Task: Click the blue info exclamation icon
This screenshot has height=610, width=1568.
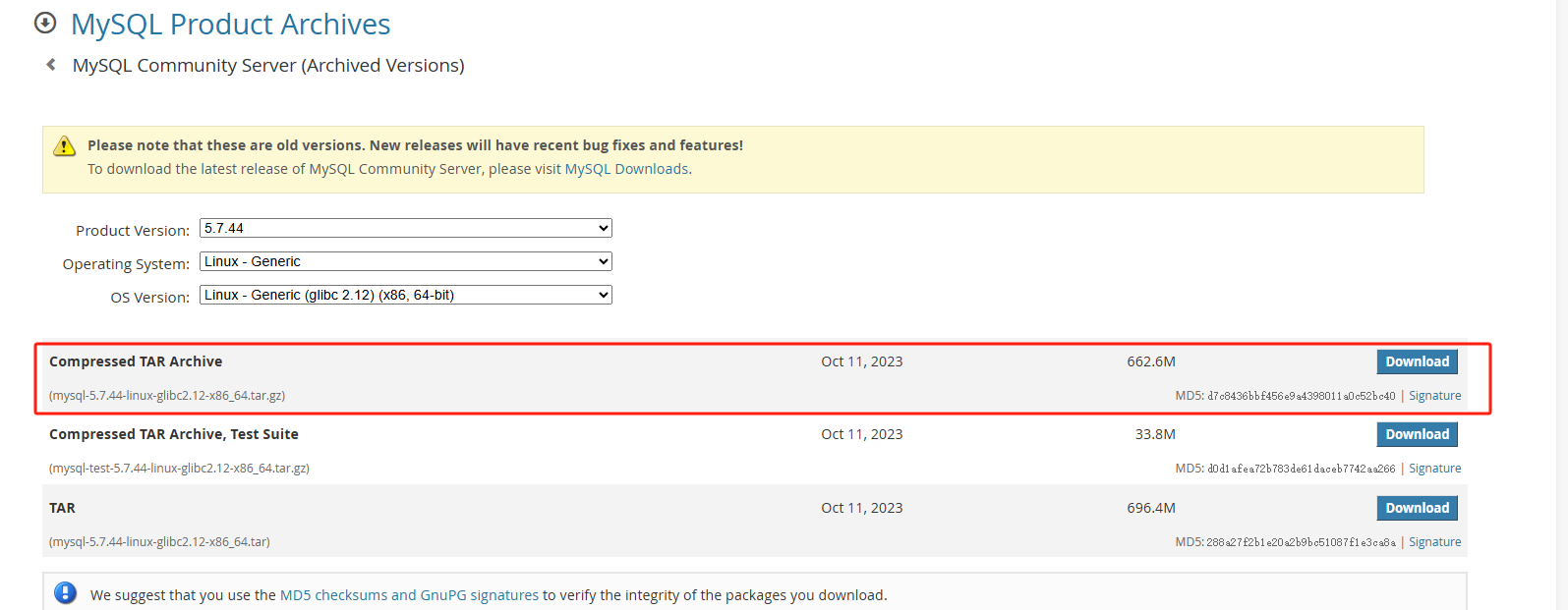Action: (66, 593)
